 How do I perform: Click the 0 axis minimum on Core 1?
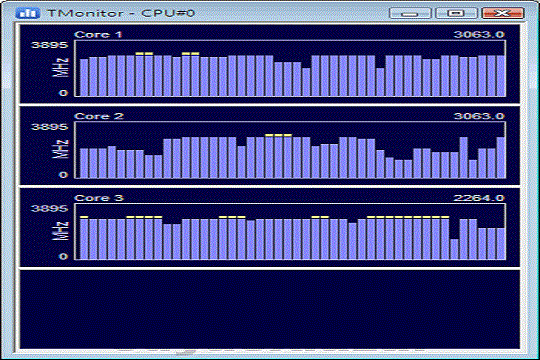point(63,93)
